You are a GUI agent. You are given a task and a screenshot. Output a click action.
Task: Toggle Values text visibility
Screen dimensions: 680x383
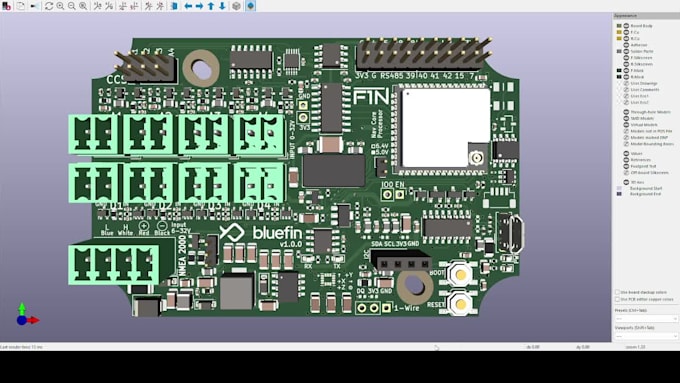coord(626,154)
